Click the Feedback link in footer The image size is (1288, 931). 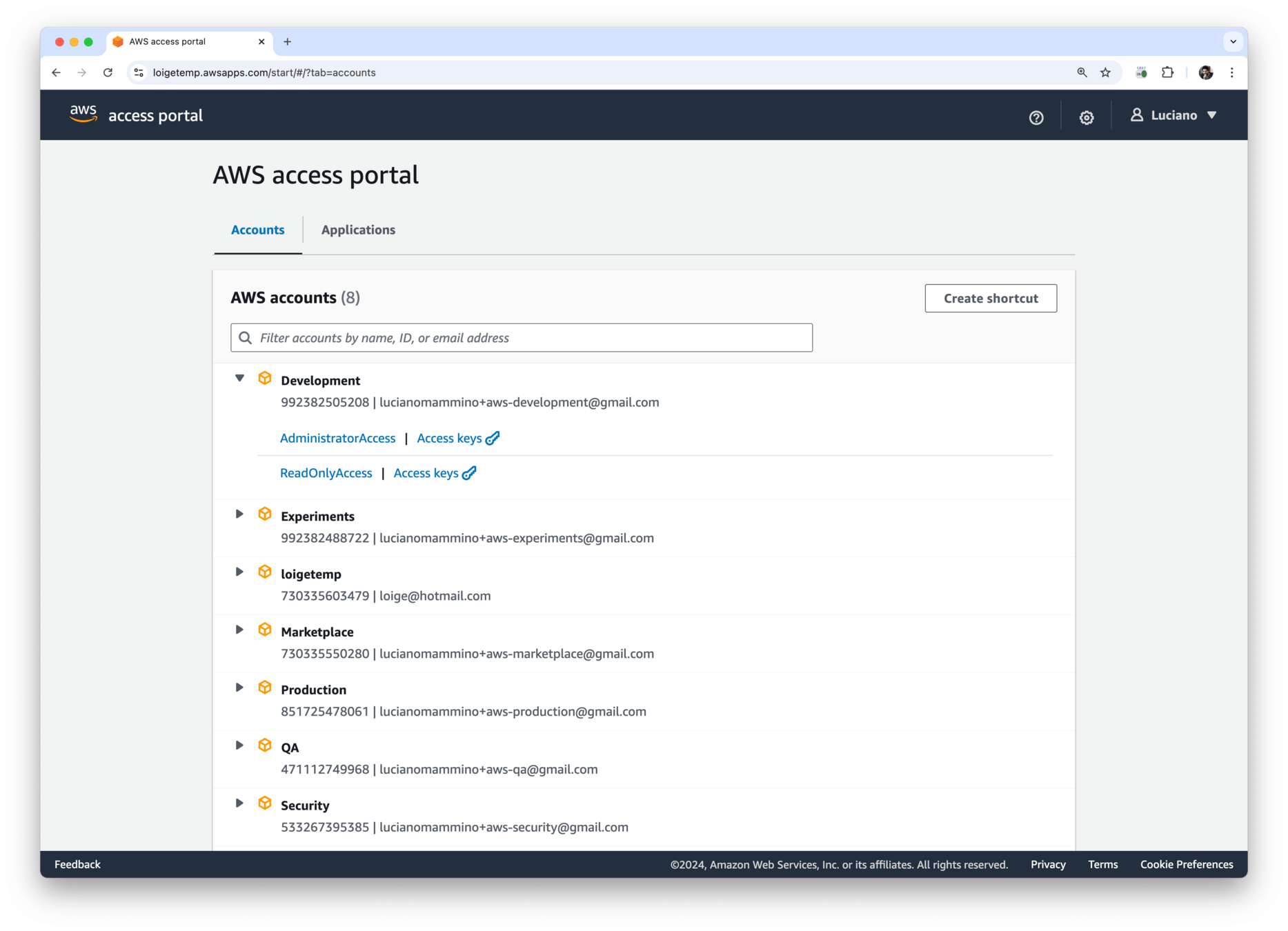pos(77,864)
